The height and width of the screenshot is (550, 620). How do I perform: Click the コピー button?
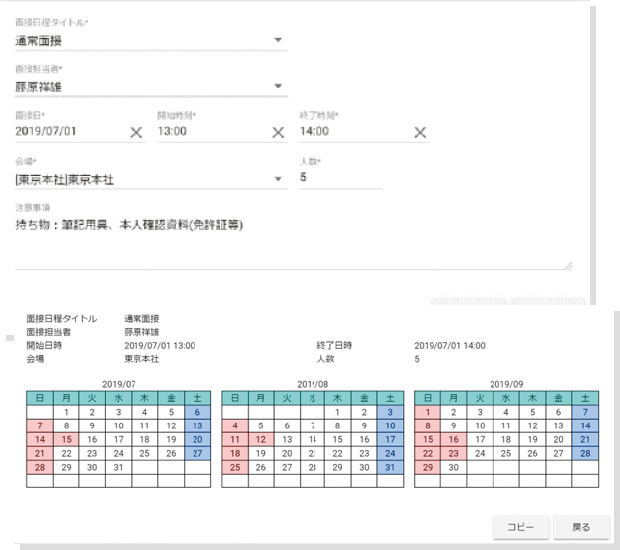pos(519,527)
